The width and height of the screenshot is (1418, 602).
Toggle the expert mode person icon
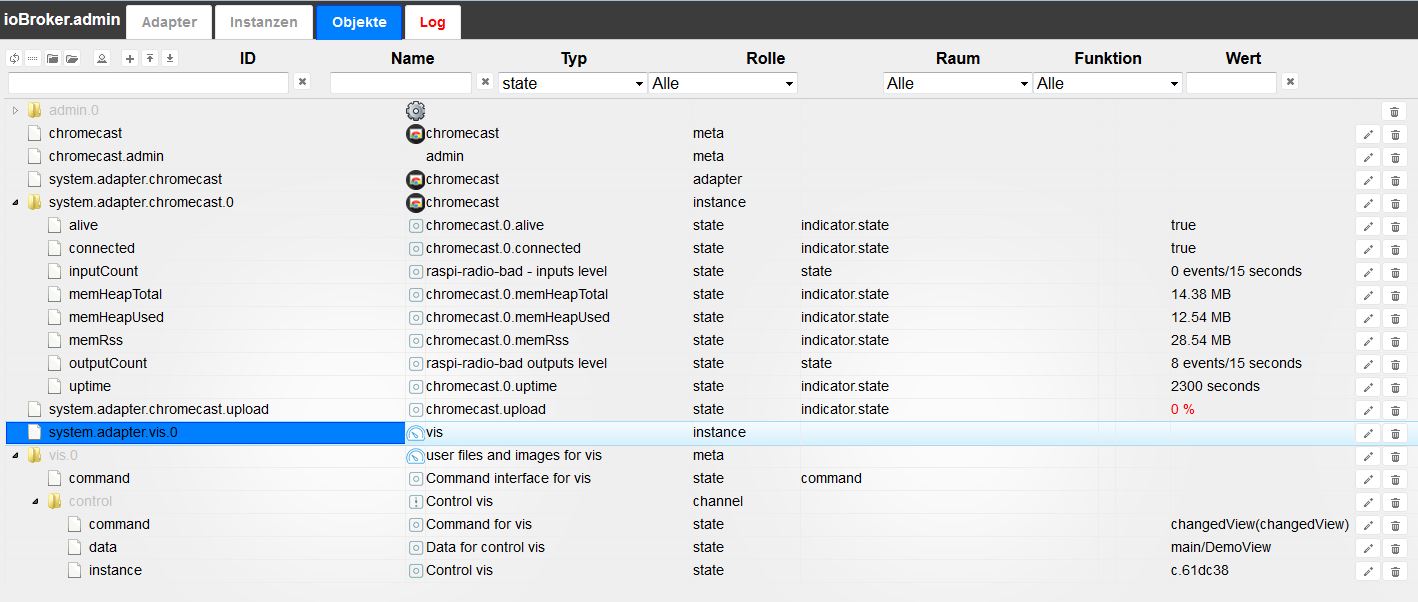101,59
